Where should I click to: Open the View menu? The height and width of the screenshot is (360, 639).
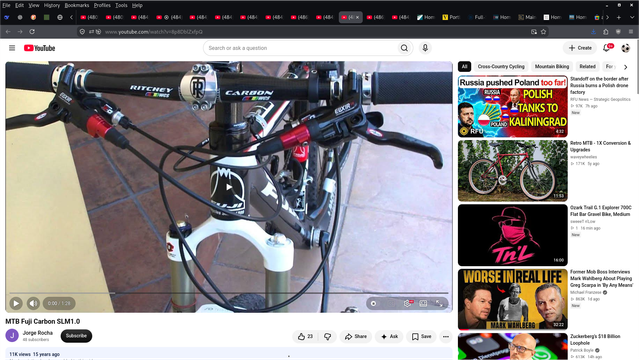click(34, 5)
